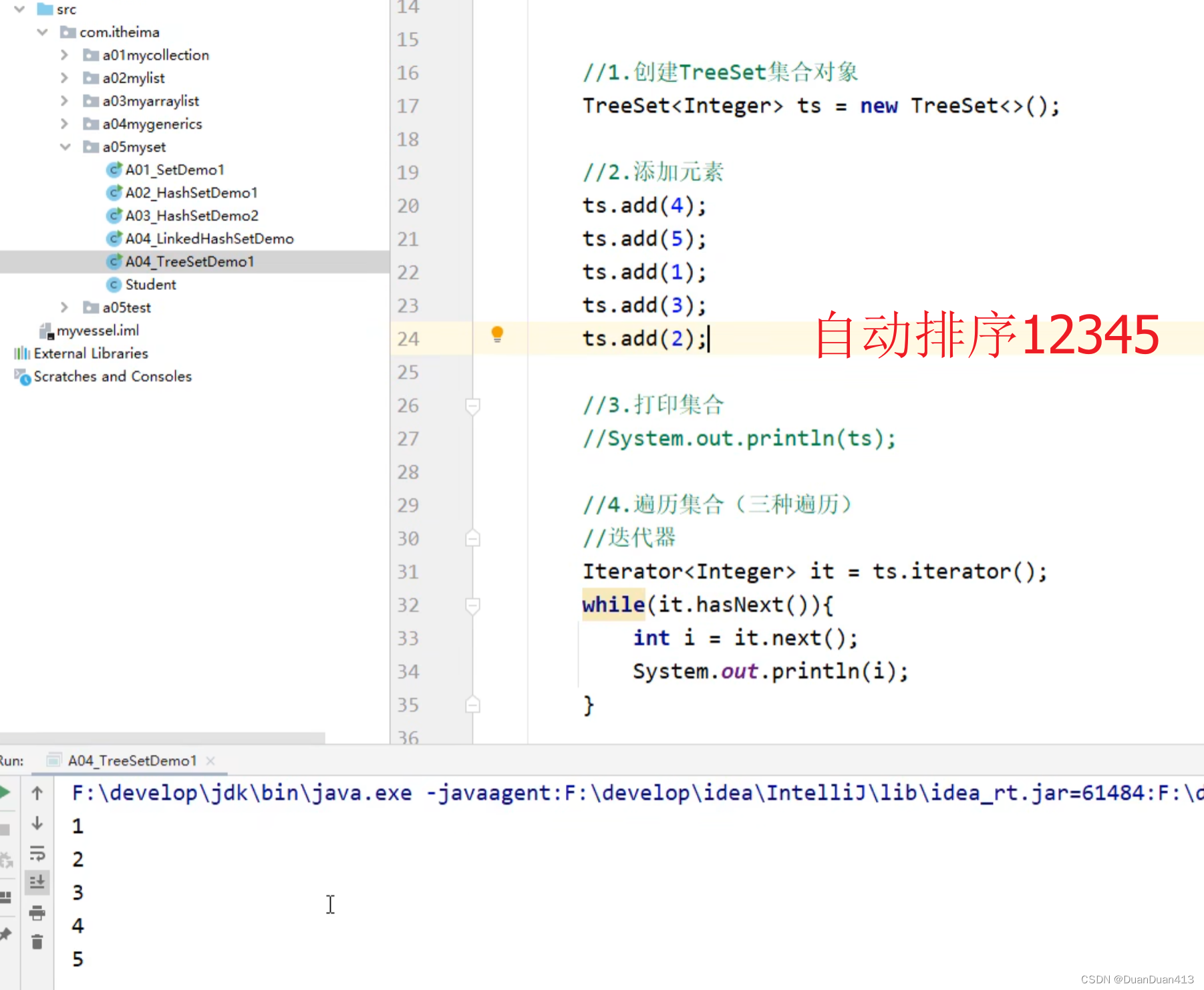
Task: Click the src folder icon
Action: 45,9
